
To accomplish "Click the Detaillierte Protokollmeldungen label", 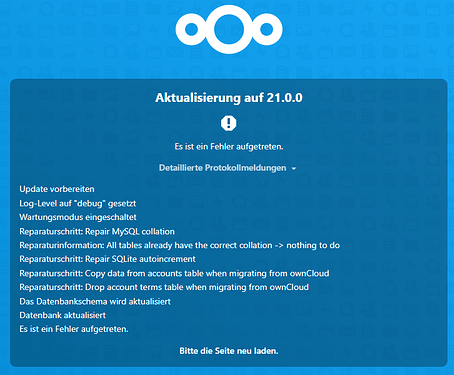I will point(222,168).
